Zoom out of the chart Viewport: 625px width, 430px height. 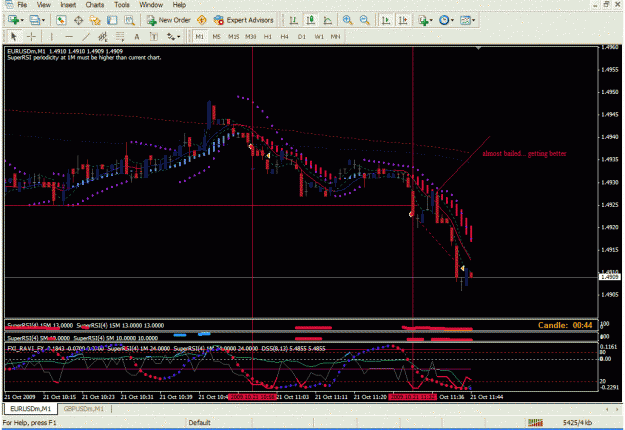coord(364,20)
